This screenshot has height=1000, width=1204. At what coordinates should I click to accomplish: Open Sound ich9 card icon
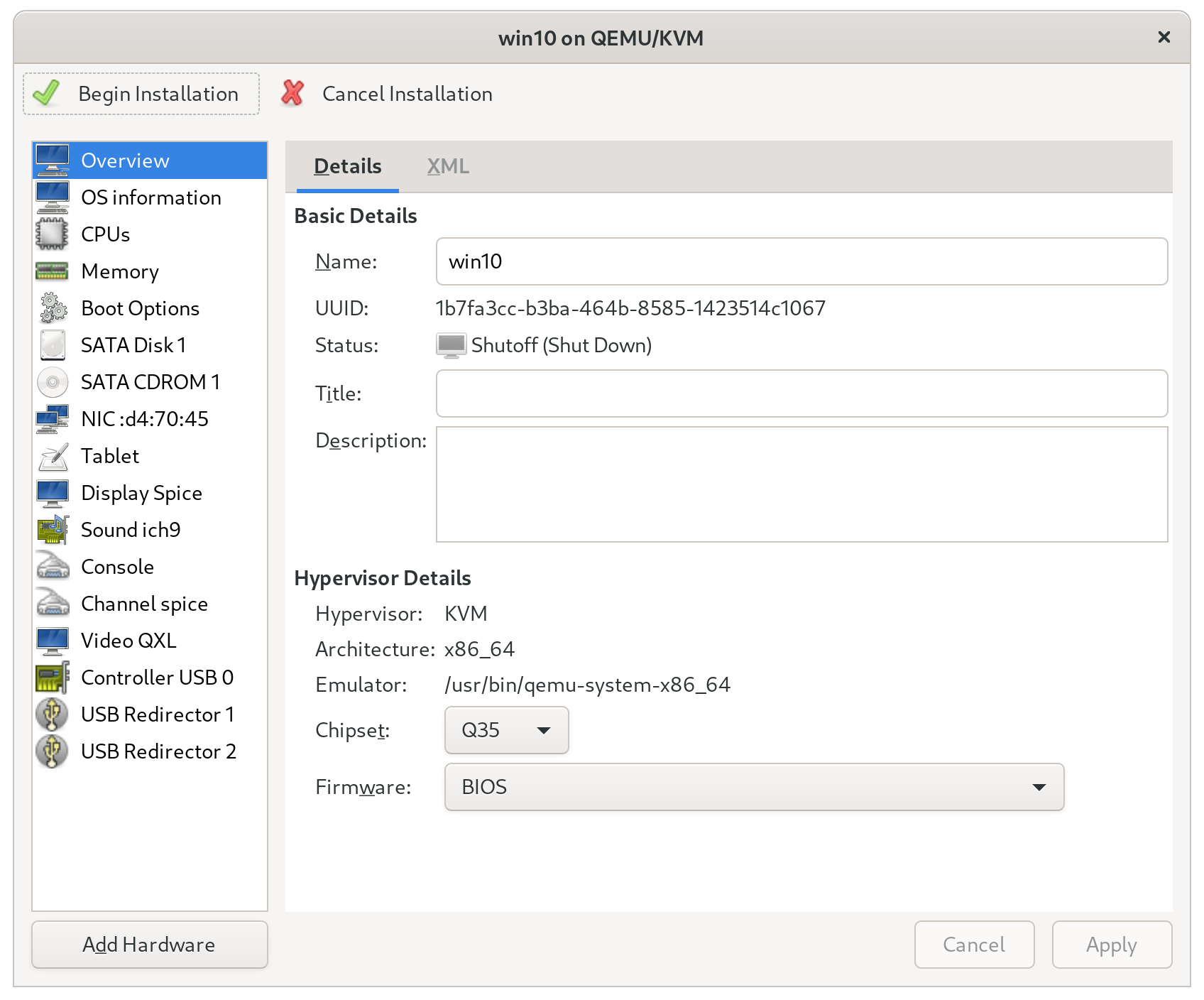coord(52,530)
